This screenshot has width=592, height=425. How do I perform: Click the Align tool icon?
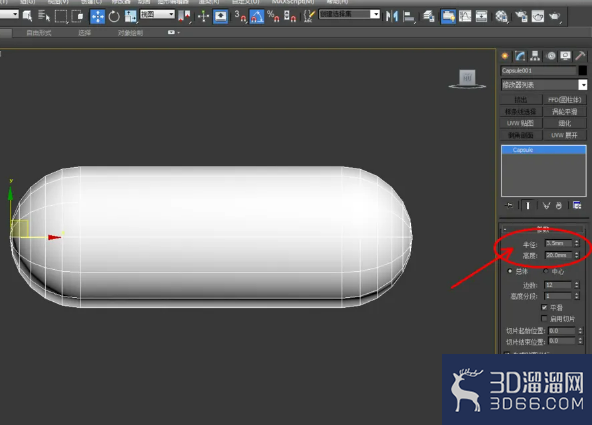(409, 16)
